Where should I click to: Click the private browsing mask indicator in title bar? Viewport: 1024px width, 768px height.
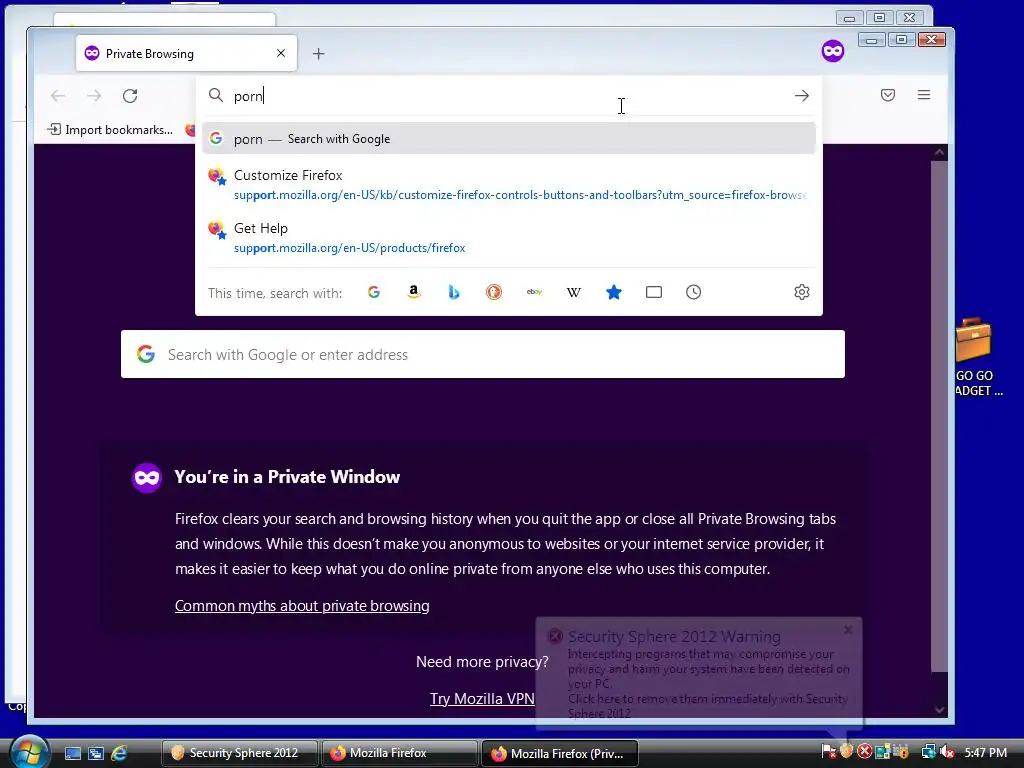point(833,51)
